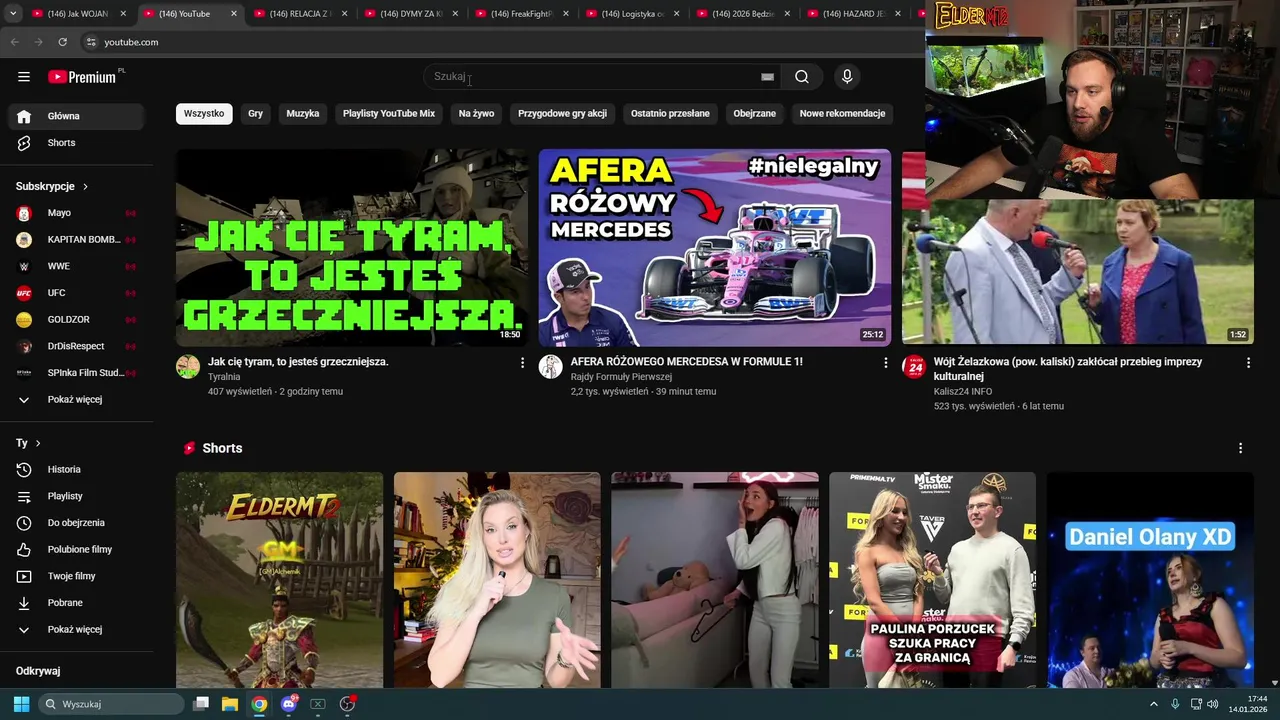Open AFERA RÓŻOWEGO MERCEDESA W FORMULE 1 title

pos(687,362)
